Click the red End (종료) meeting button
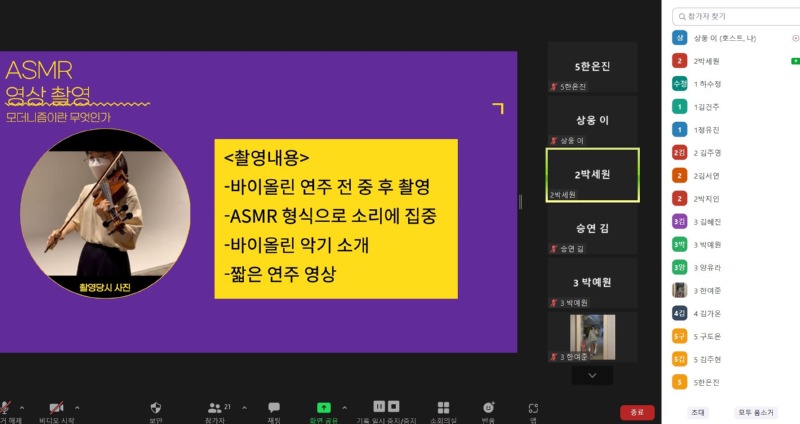 coord(637,412)
